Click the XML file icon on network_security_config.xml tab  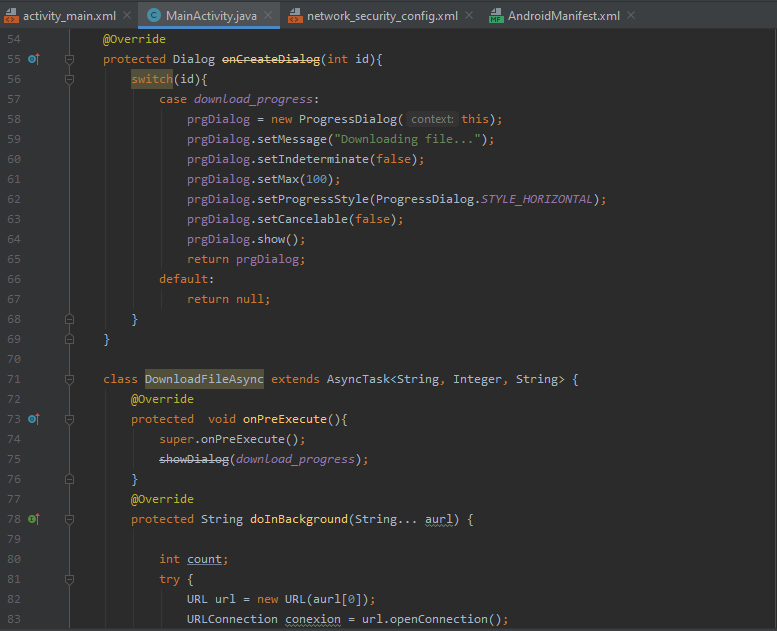click(x=295, y=16)
